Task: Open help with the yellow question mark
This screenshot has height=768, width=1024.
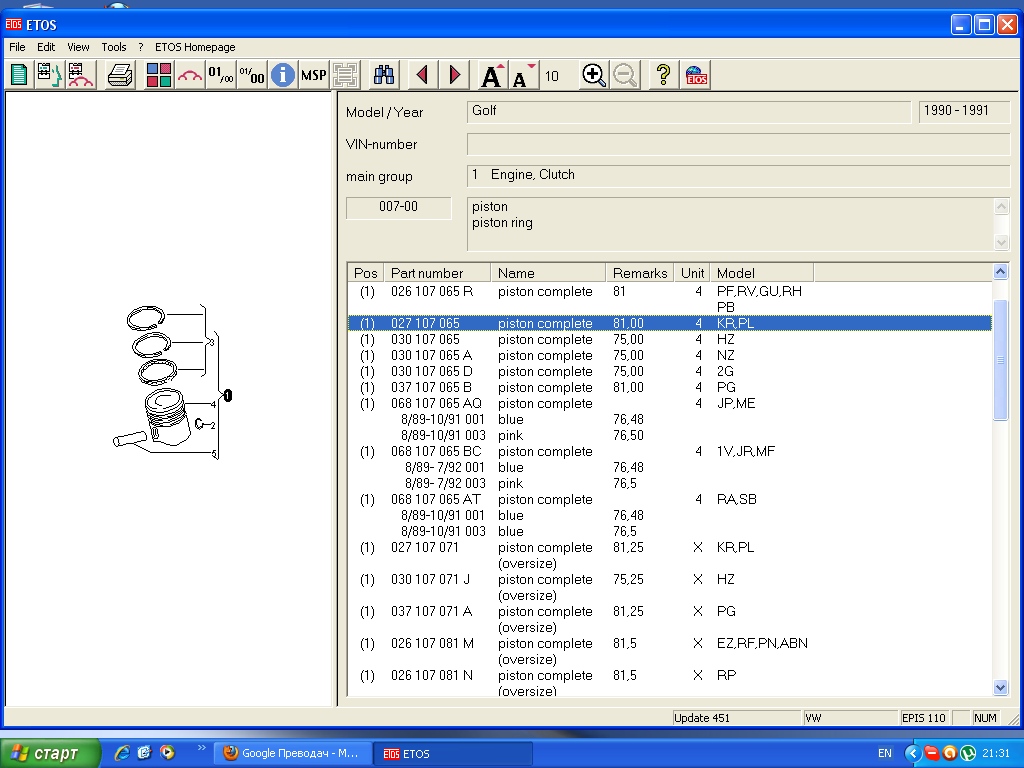Action: click(662, 75)
